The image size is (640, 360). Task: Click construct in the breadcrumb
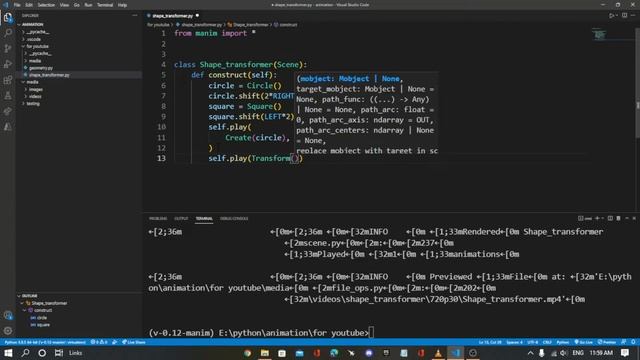288,25
